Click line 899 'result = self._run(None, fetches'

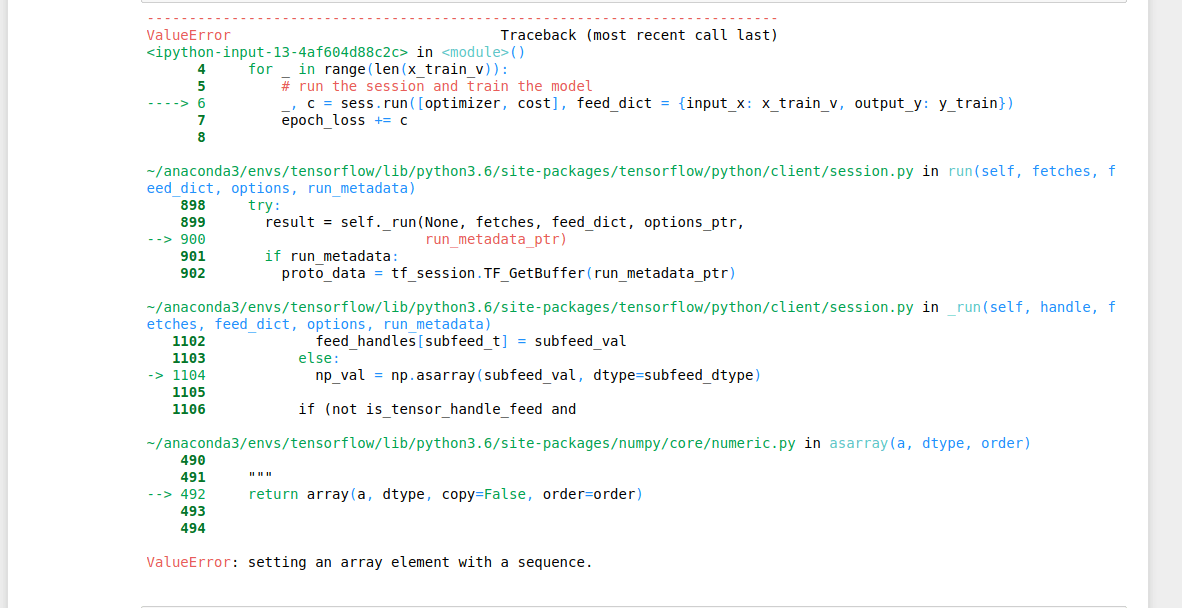(x=505, y=222)
